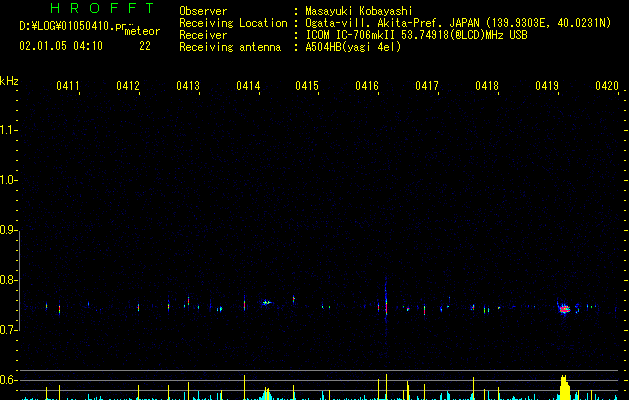Select the A504HB(yagi 4el) antenna text
Viewport: 629px width, 400px height.
point(353,47)
